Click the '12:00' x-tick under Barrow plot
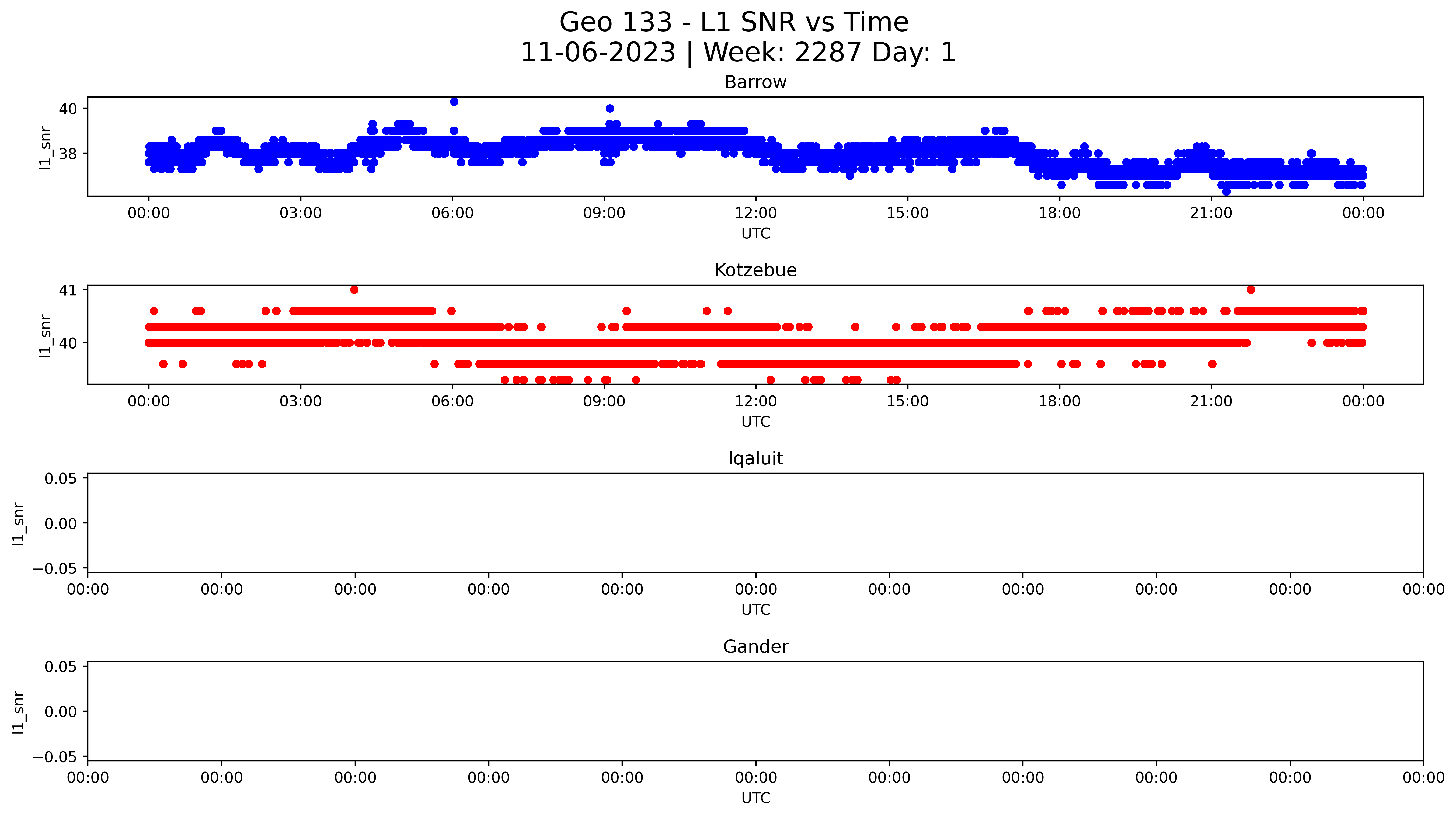The height and width of the screenshot is (817, 1456). 756,213
